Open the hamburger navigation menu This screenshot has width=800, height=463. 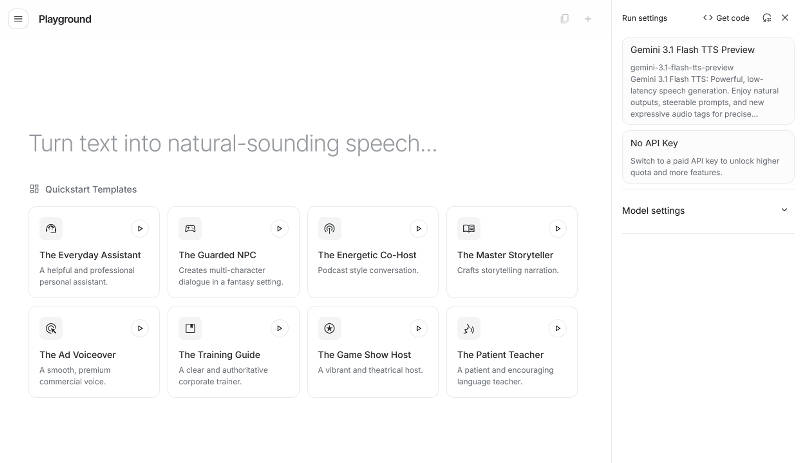coord(18,19)
